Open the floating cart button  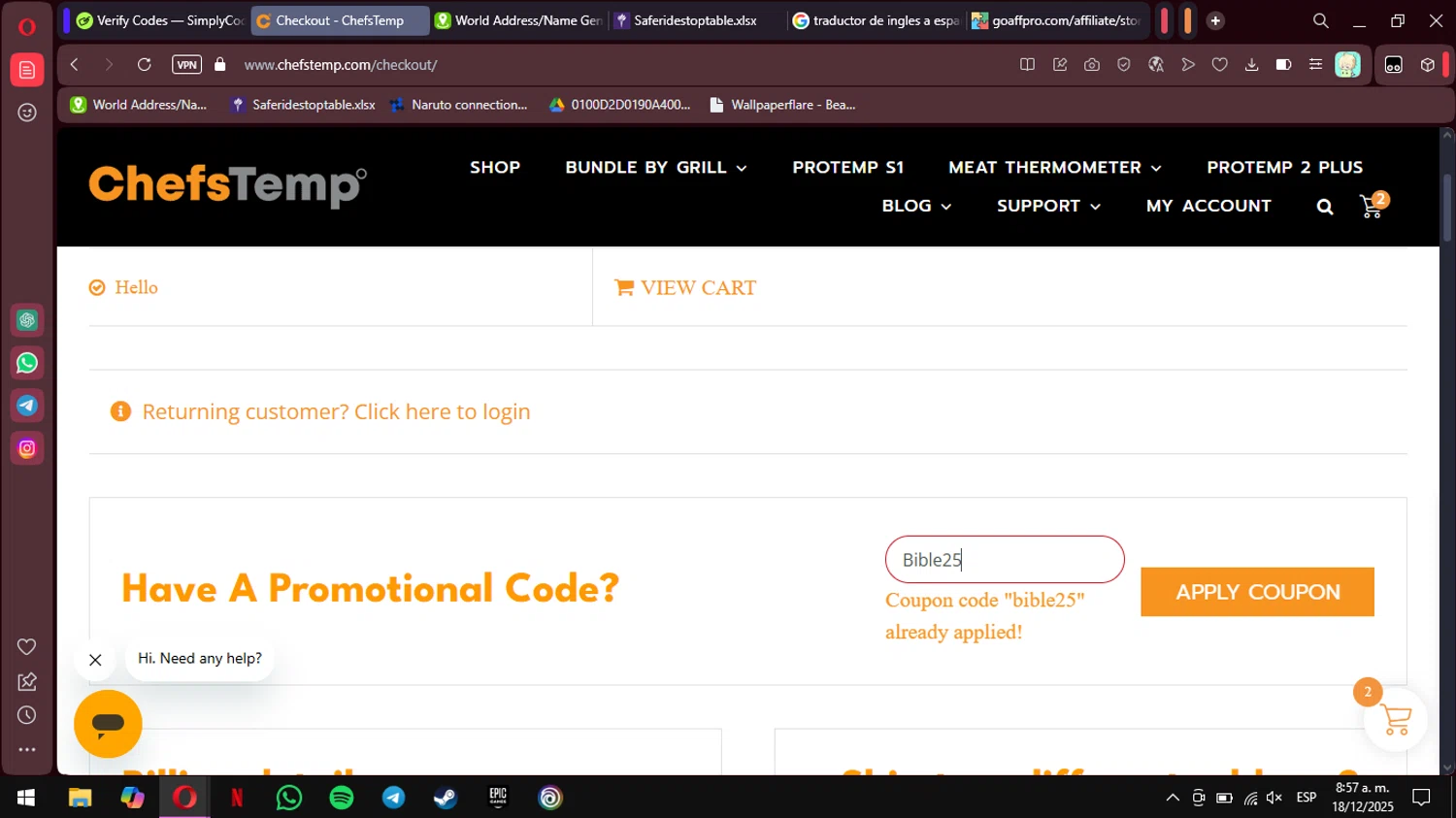1395,720
